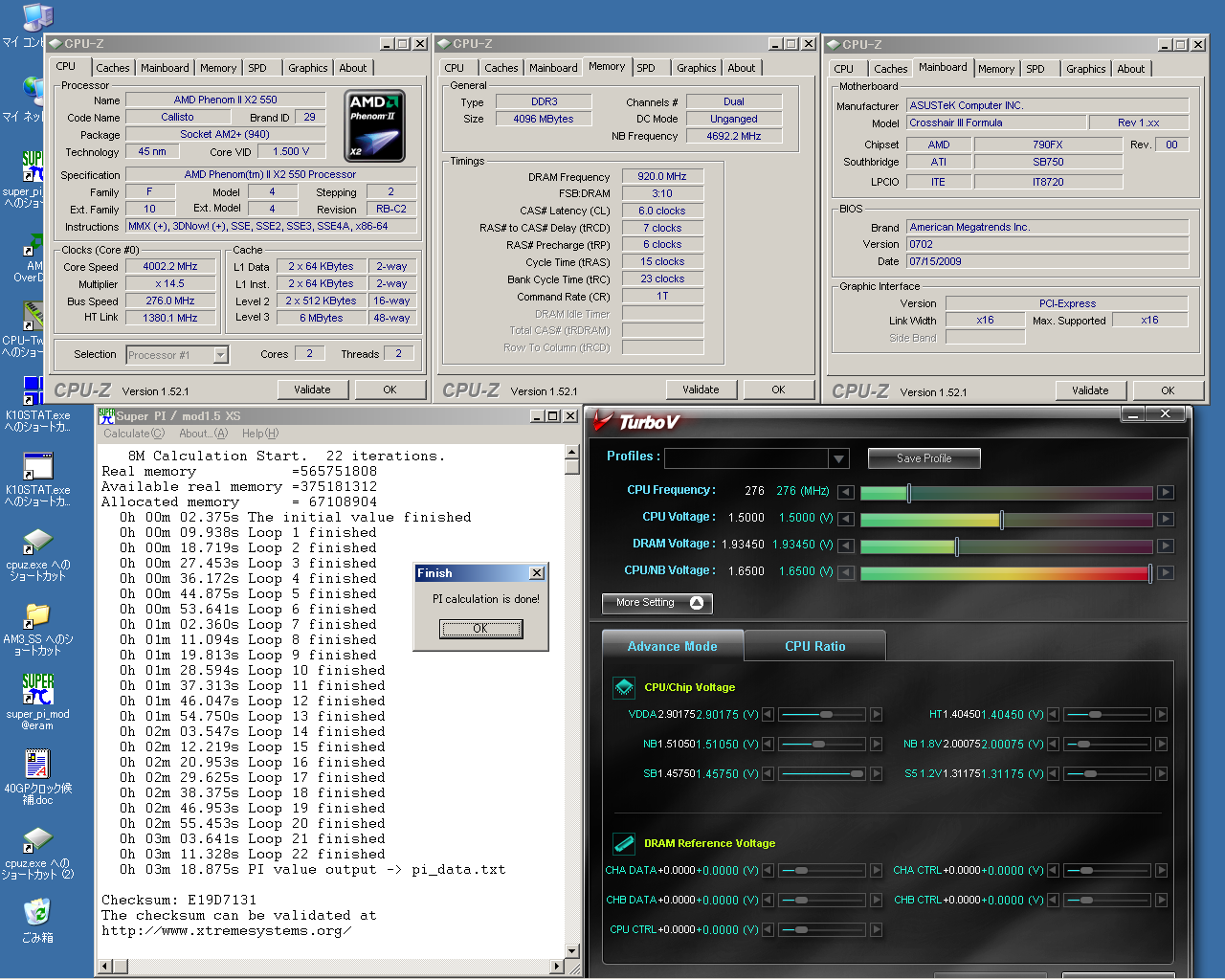Screen dimensions: 1225x980
Task: Click OK in the left CPU-Z CPU window
Action: [390, 390]
